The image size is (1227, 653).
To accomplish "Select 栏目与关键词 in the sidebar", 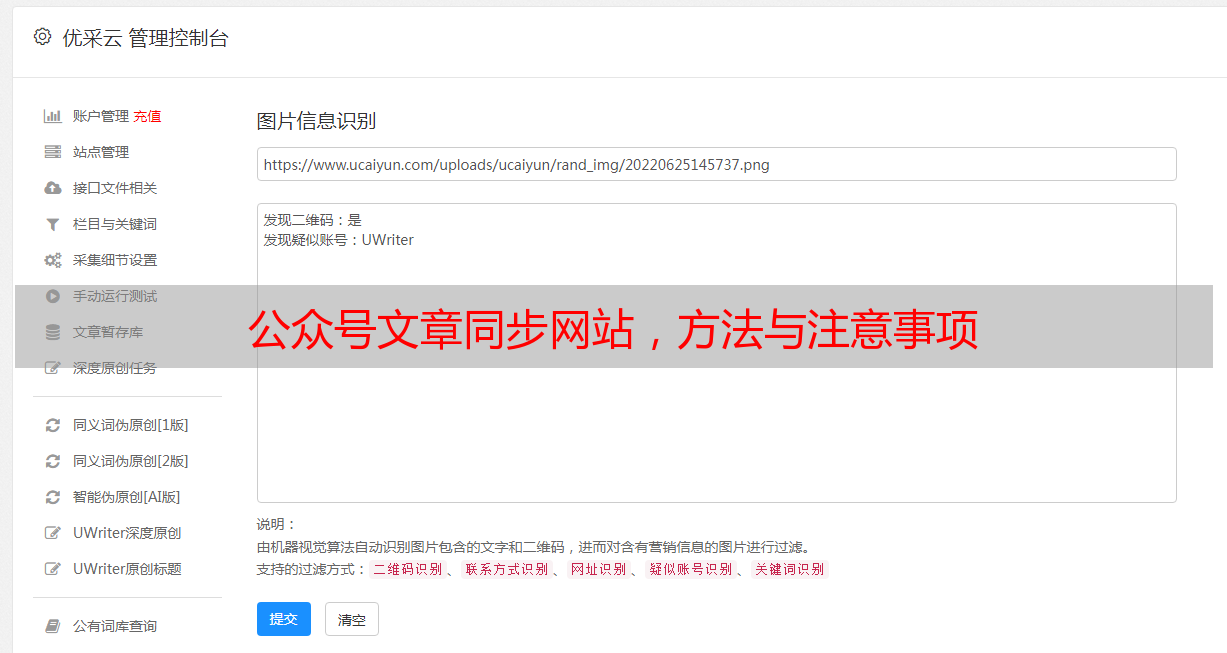I will (115, 224).
